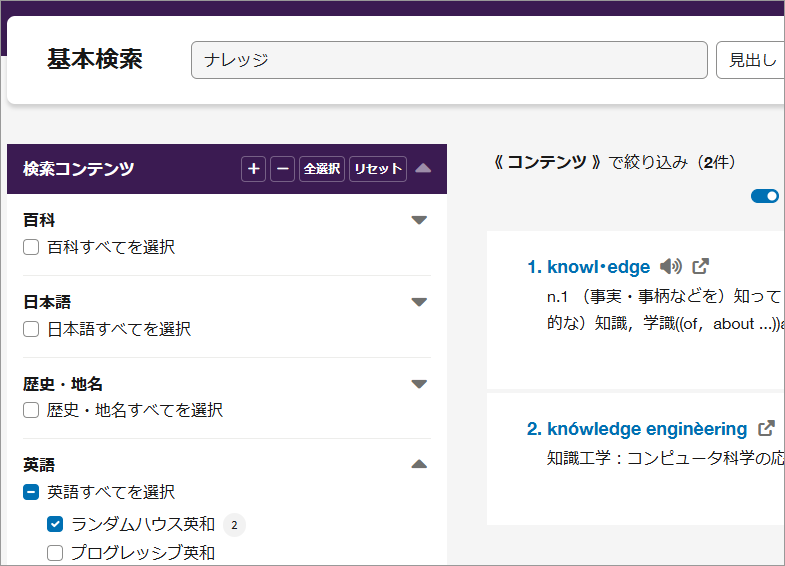This screenshot has height=566, width=785.
Task: Collapse the 英語 section
Action: coord(419,464)
